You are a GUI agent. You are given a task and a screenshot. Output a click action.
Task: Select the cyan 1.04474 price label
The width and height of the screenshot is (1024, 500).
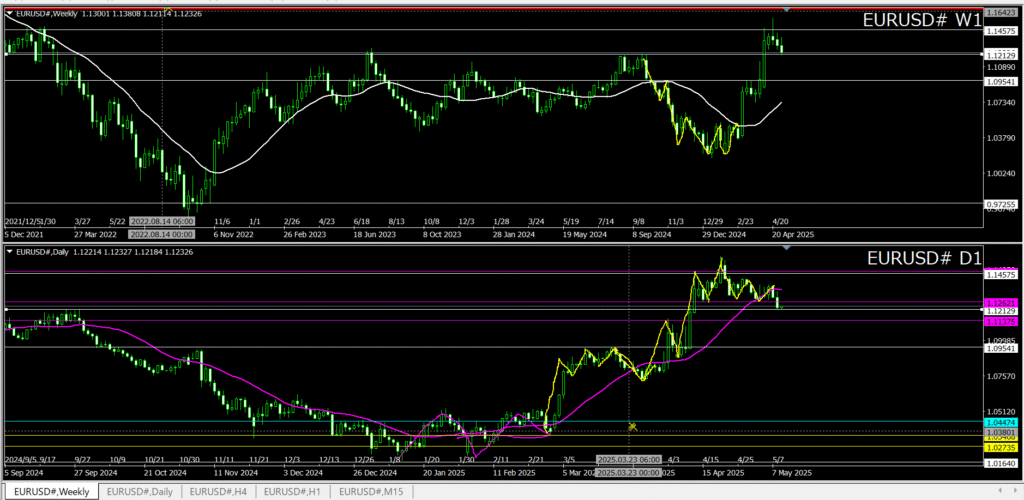pos(1000,422)
